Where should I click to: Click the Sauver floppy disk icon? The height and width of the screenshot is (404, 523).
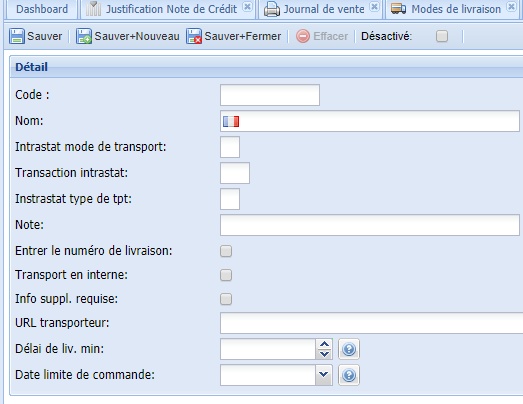pyautogui.click(x=17, y=36)
